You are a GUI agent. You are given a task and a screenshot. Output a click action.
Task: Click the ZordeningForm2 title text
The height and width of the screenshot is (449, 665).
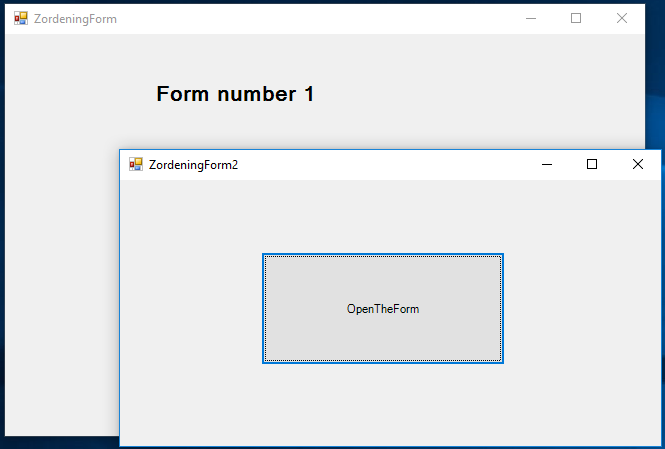point(193,165)
